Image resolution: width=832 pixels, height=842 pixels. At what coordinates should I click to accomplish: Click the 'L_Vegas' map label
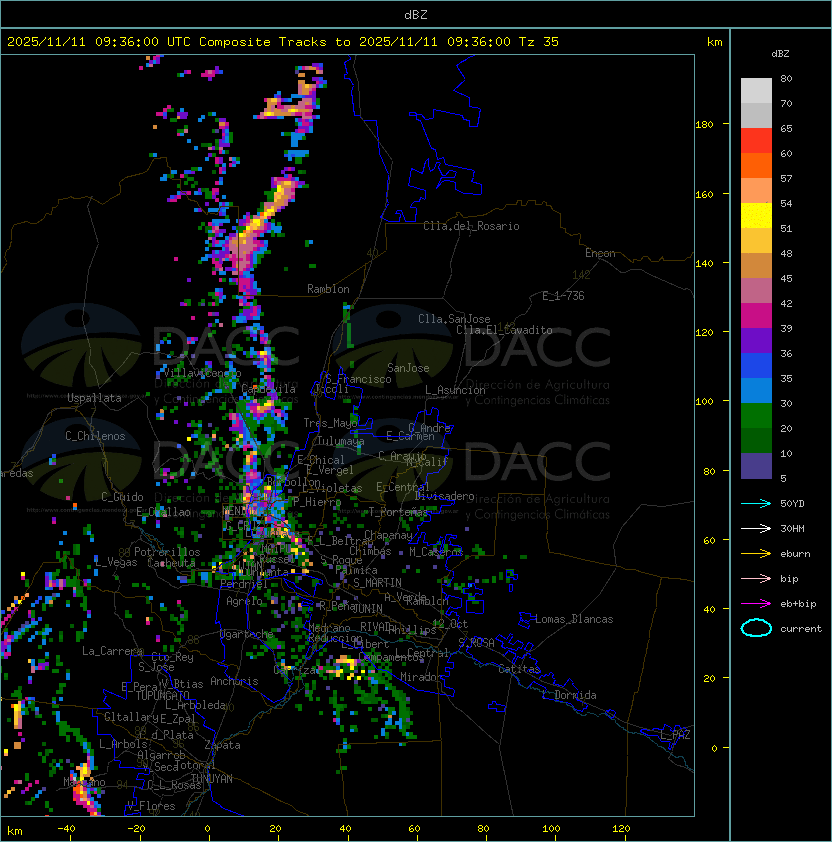point(116,562)
